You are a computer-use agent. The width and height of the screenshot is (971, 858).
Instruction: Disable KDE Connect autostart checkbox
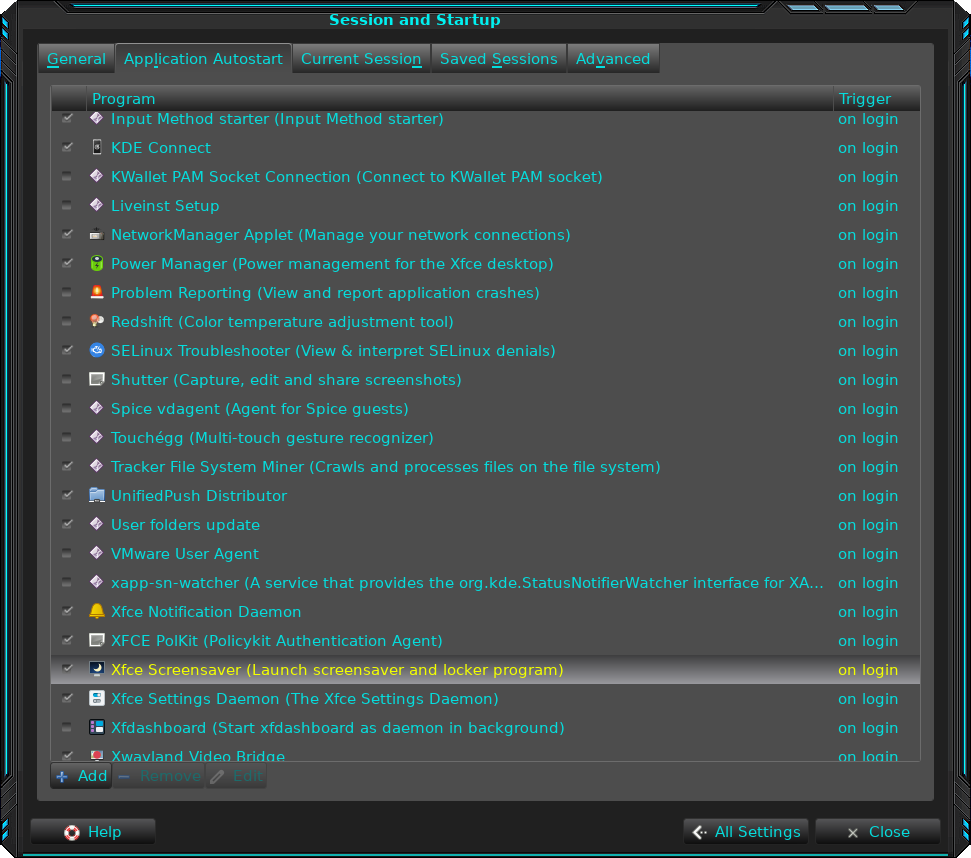click(x=67, y=147)
